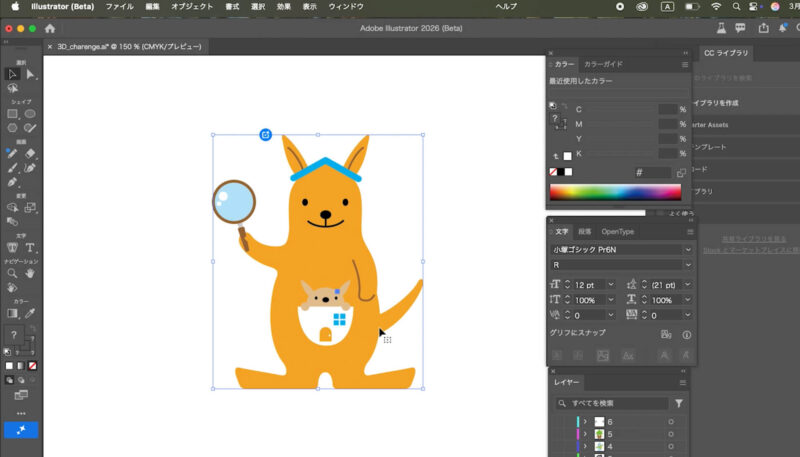Switch to the OpenType tab
The width and height of the screenshot is (800, 457).
(617, 232)
